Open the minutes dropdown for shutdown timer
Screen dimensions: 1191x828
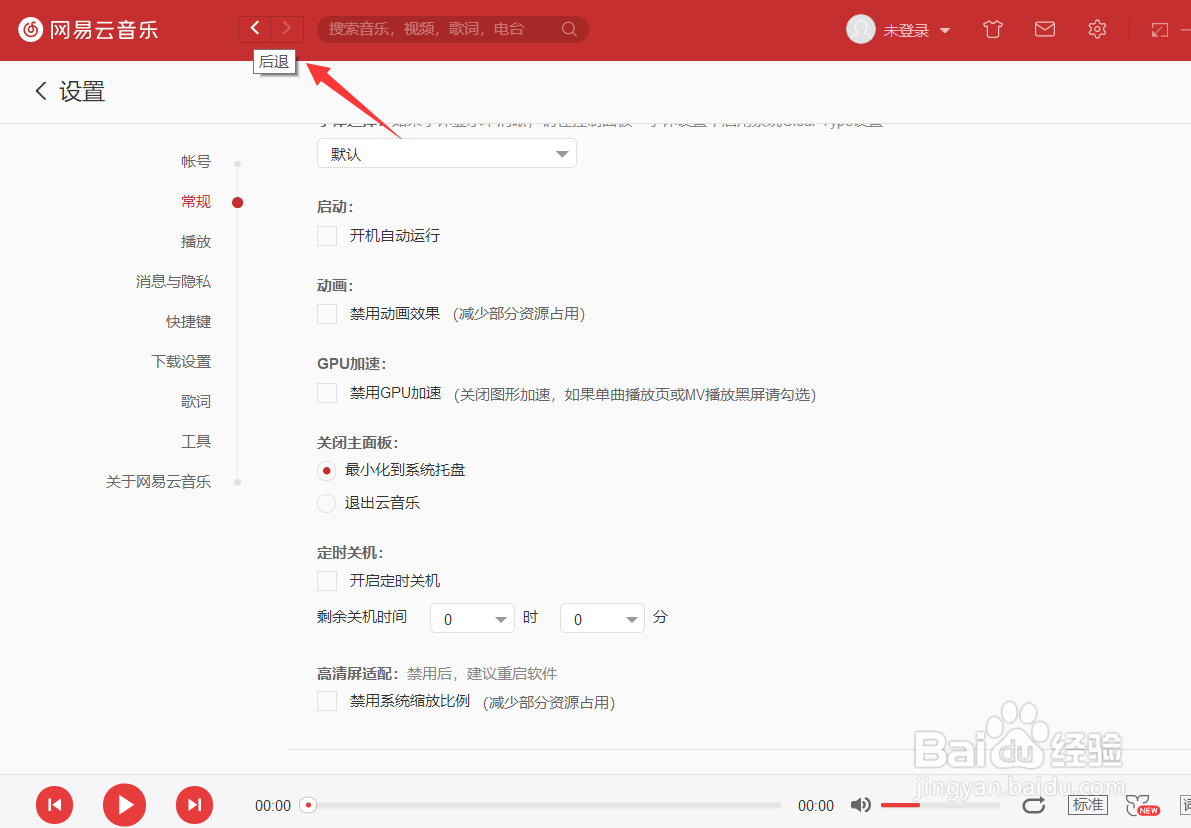602,618
